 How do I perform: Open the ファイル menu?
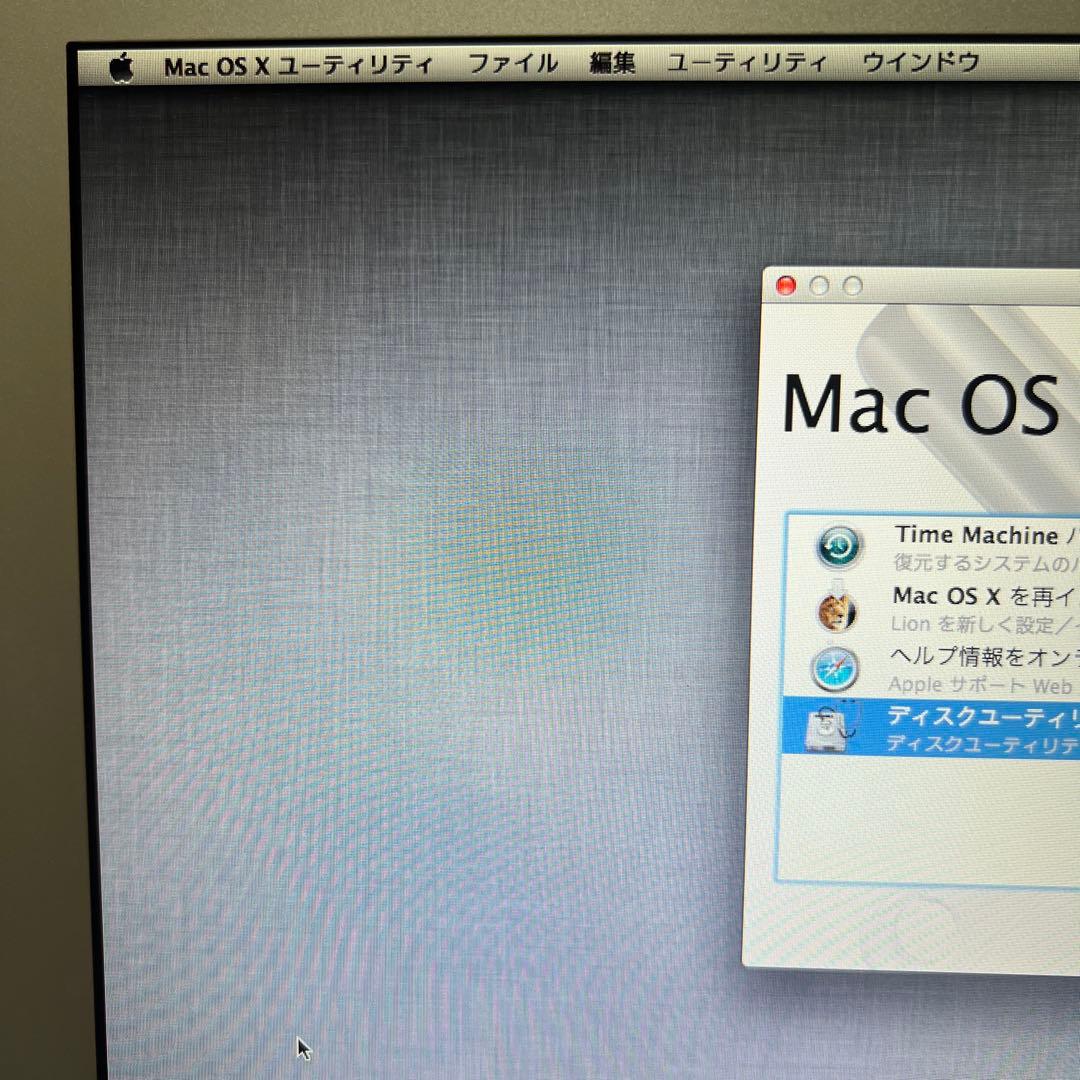514,64
